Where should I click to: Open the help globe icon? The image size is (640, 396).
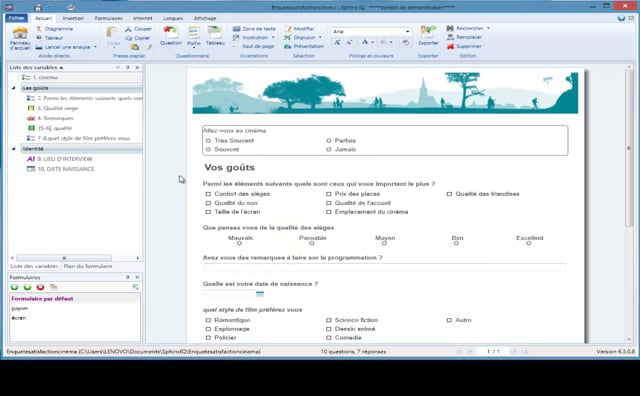pyautogui.click(x=621, y=18)
